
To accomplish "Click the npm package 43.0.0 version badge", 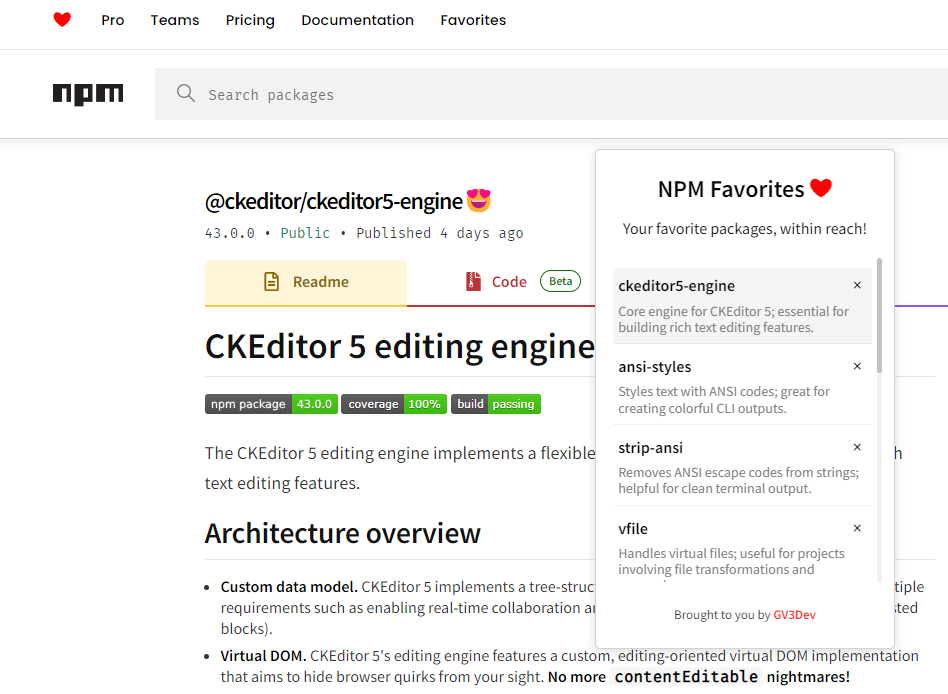I will 271,404.
